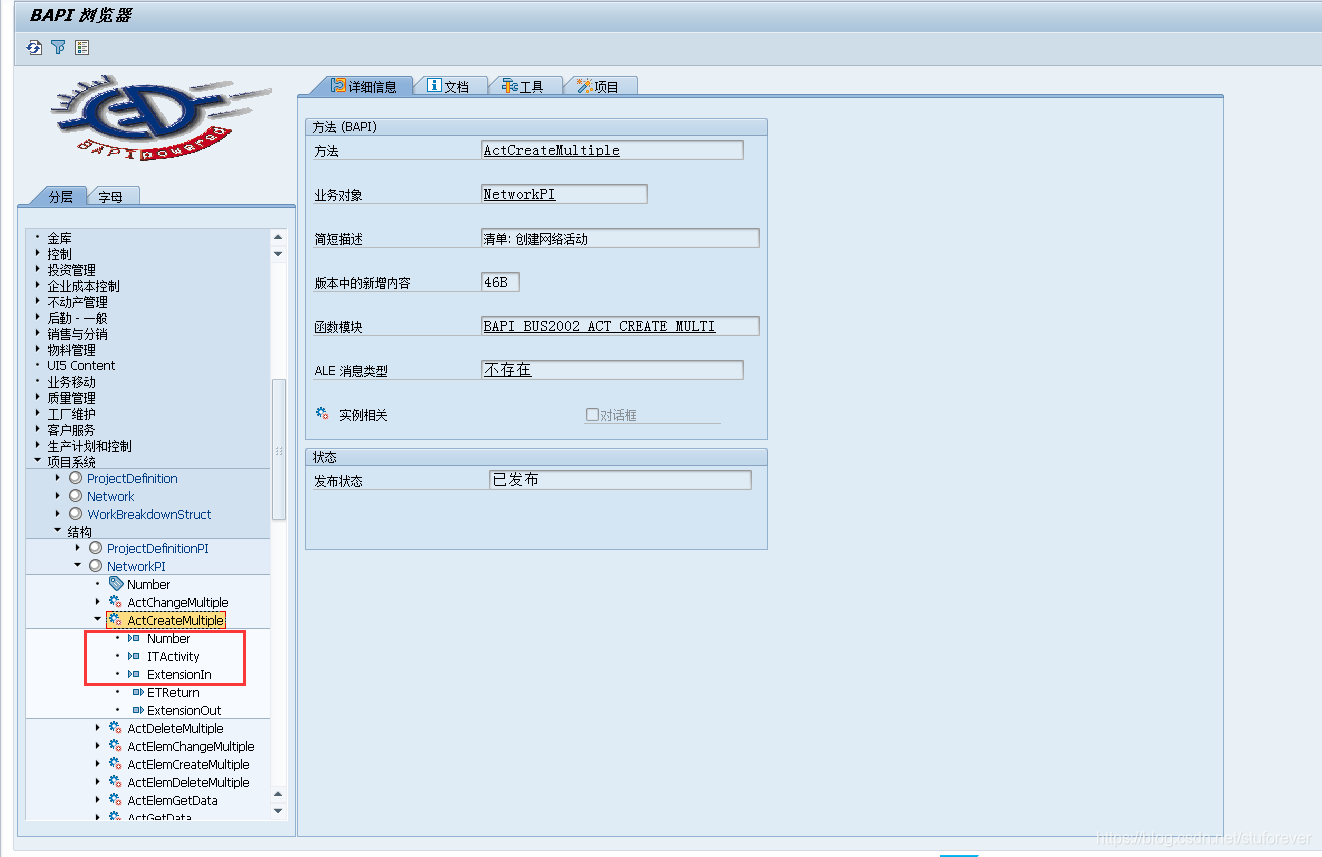Click the ProjectDefinitionPI object circle icon
This screenshot has width=1322, height=857.
coord(95,548)
